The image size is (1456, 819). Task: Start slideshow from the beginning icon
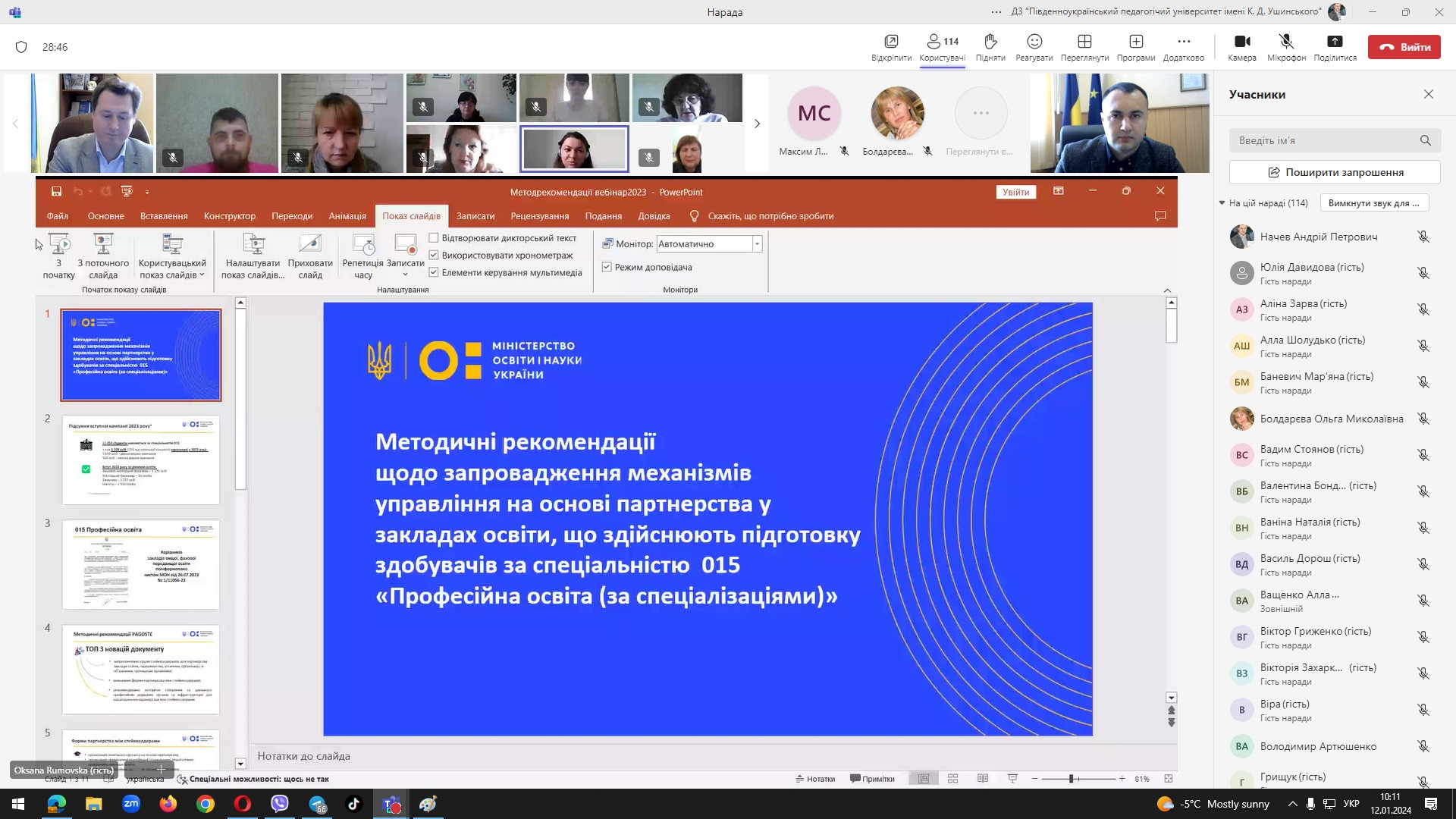(58, 244)
